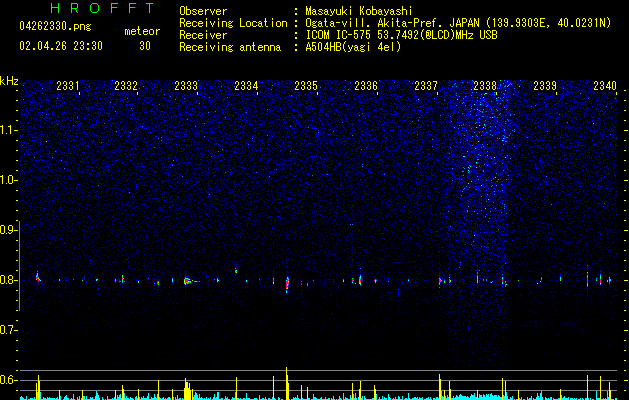The image size is (629, 400).
Task: Click the 2340 time marker
Action: [x=605, y=86]
